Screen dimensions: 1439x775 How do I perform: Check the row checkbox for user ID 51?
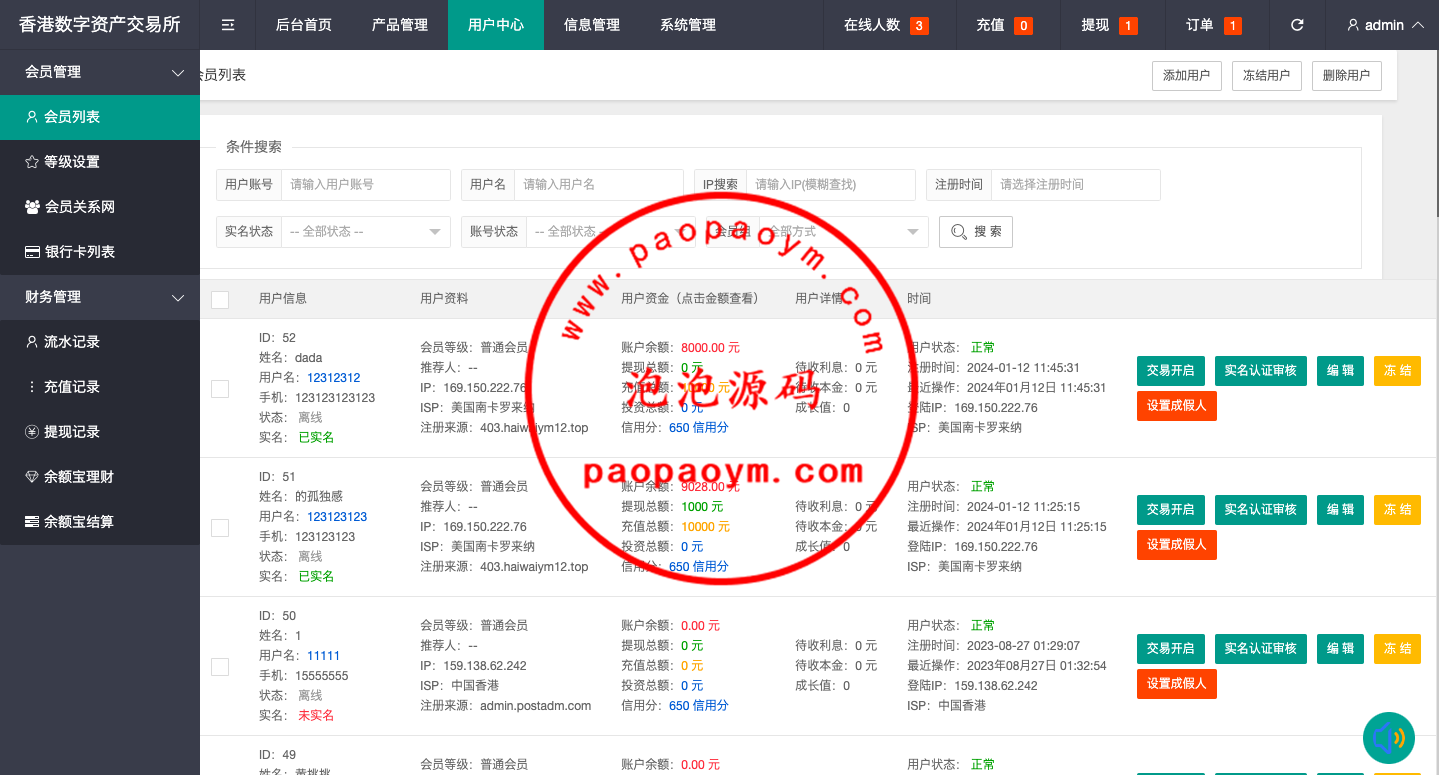(x=220, y=527)
